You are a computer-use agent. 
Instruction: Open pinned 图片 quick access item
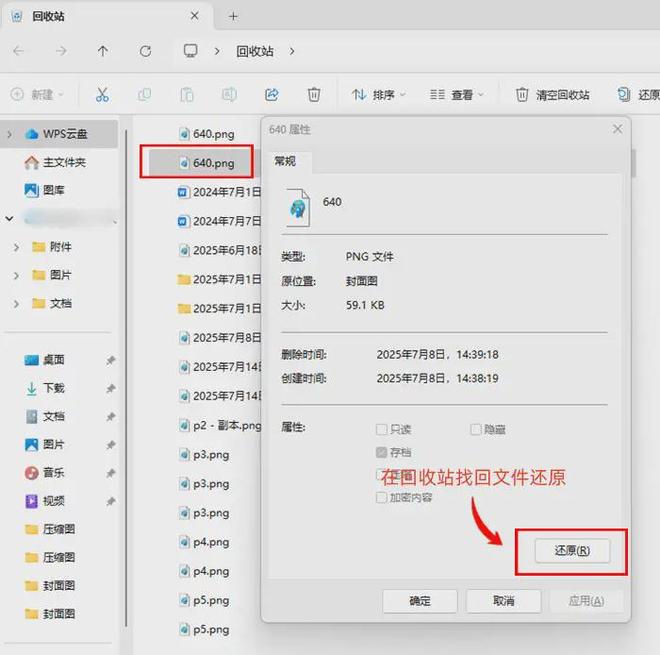point(45,445)
